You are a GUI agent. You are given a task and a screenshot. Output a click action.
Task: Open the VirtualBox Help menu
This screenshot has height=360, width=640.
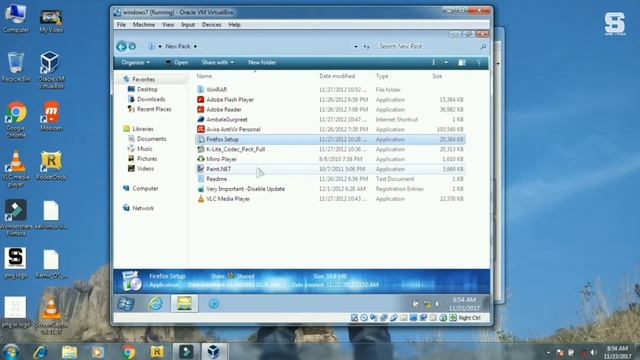point(234,24)
